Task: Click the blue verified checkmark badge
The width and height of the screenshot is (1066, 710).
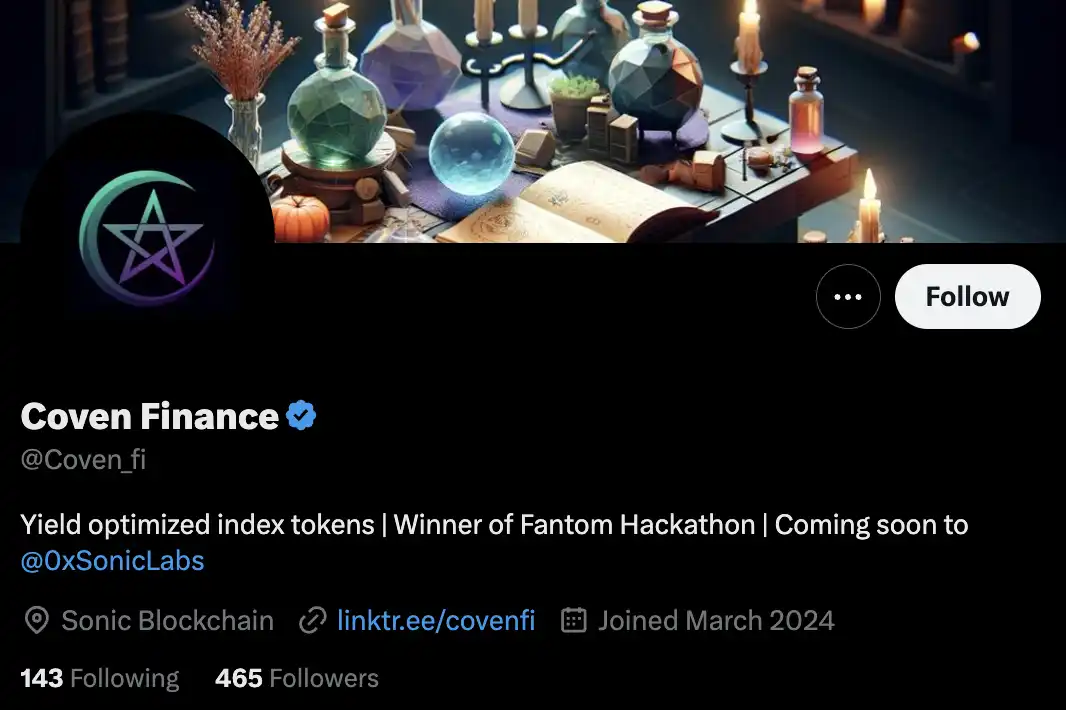Action: [x=301, y=416]
